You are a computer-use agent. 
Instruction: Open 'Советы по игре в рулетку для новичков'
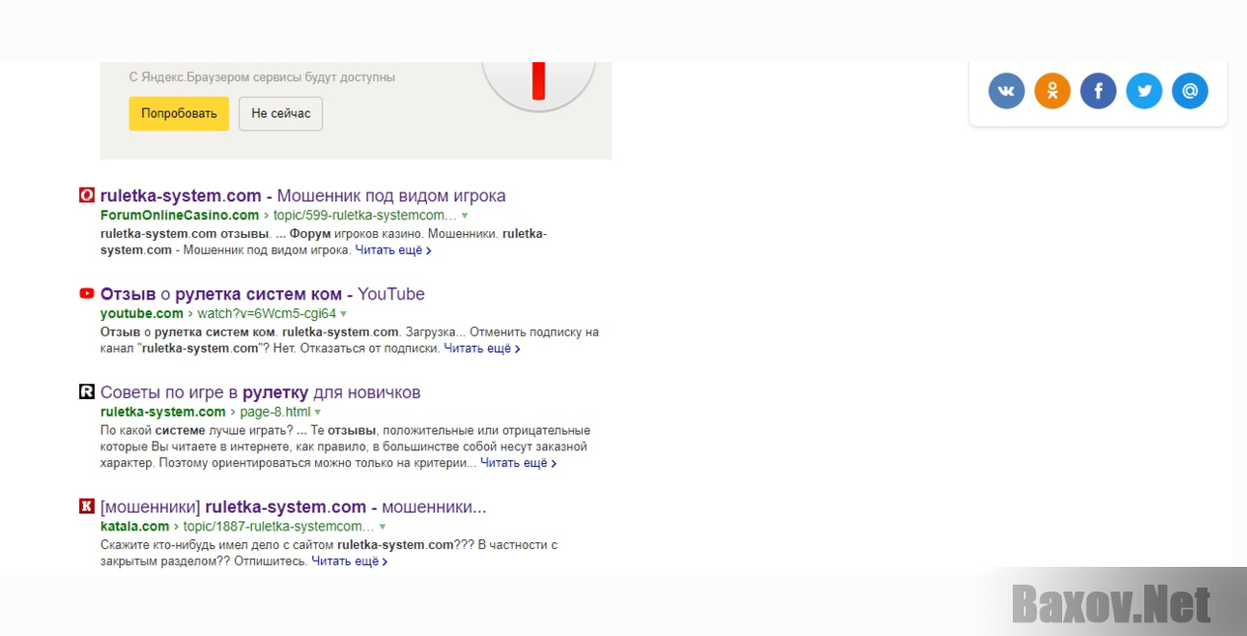pyautogui.click(x=260, y=392)
